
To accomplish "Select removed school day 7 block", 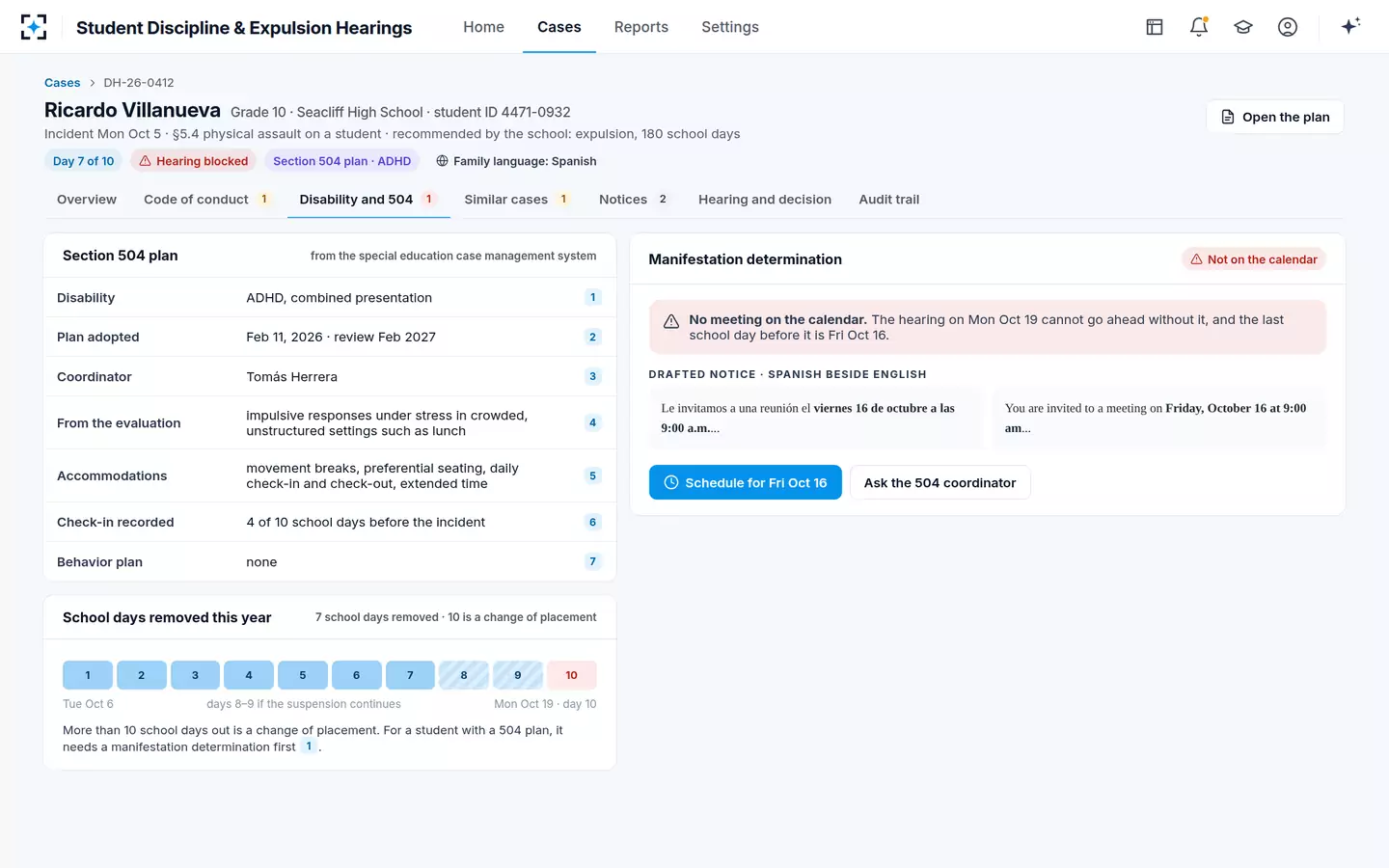I will point(410,675).
